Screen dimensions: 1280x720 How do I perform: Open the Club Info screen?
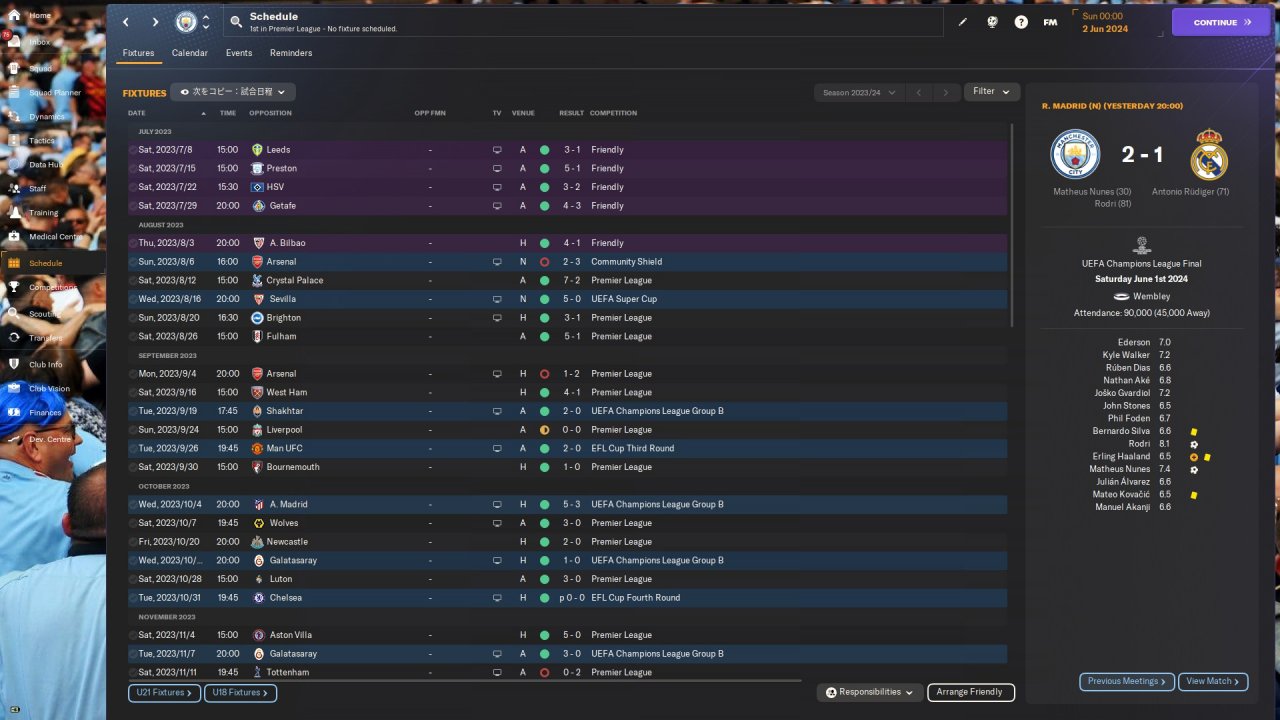(45, 365)
